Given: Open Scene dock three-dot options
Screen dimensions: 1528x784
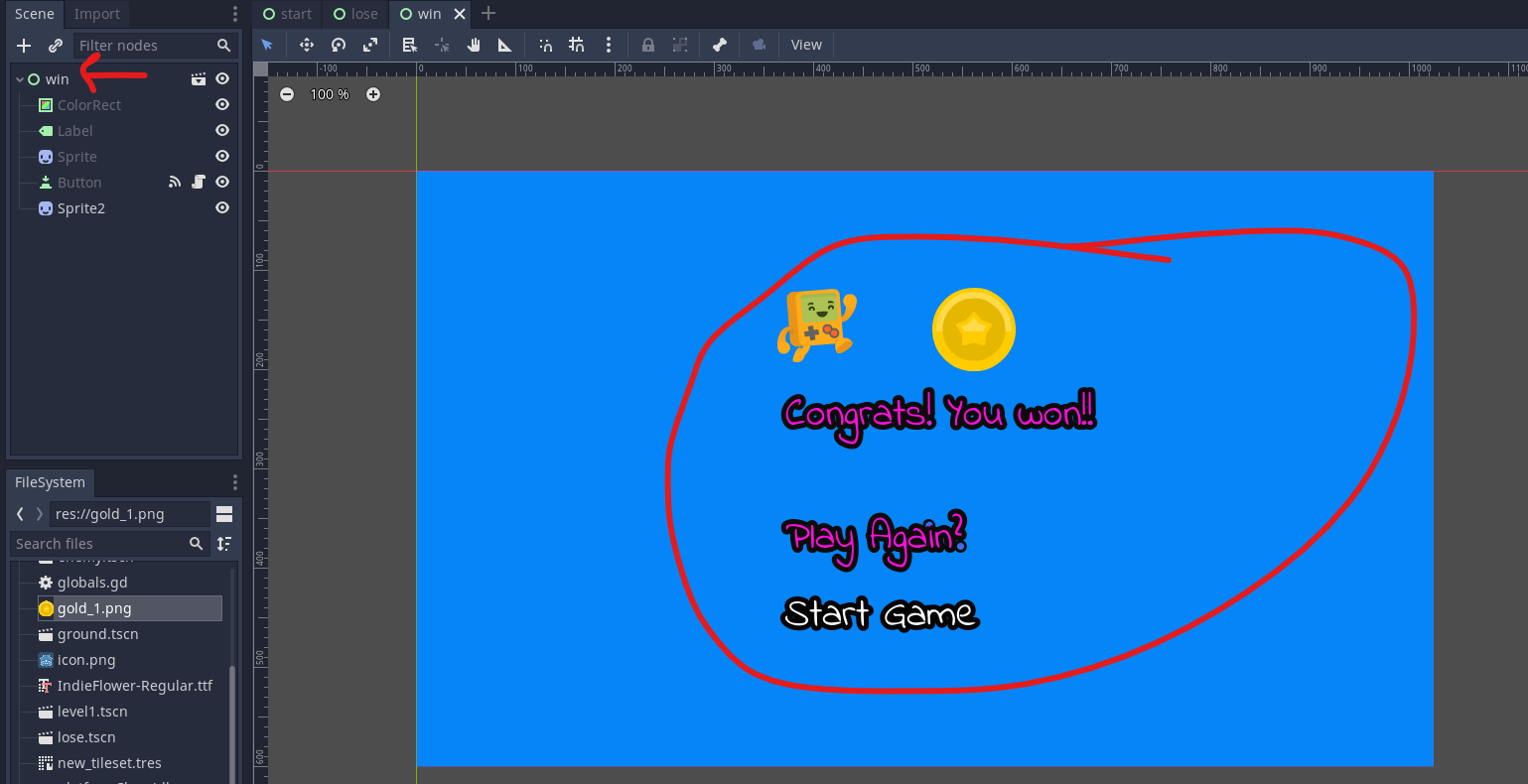Looking at the screenshot, I should tap(235, 14).
